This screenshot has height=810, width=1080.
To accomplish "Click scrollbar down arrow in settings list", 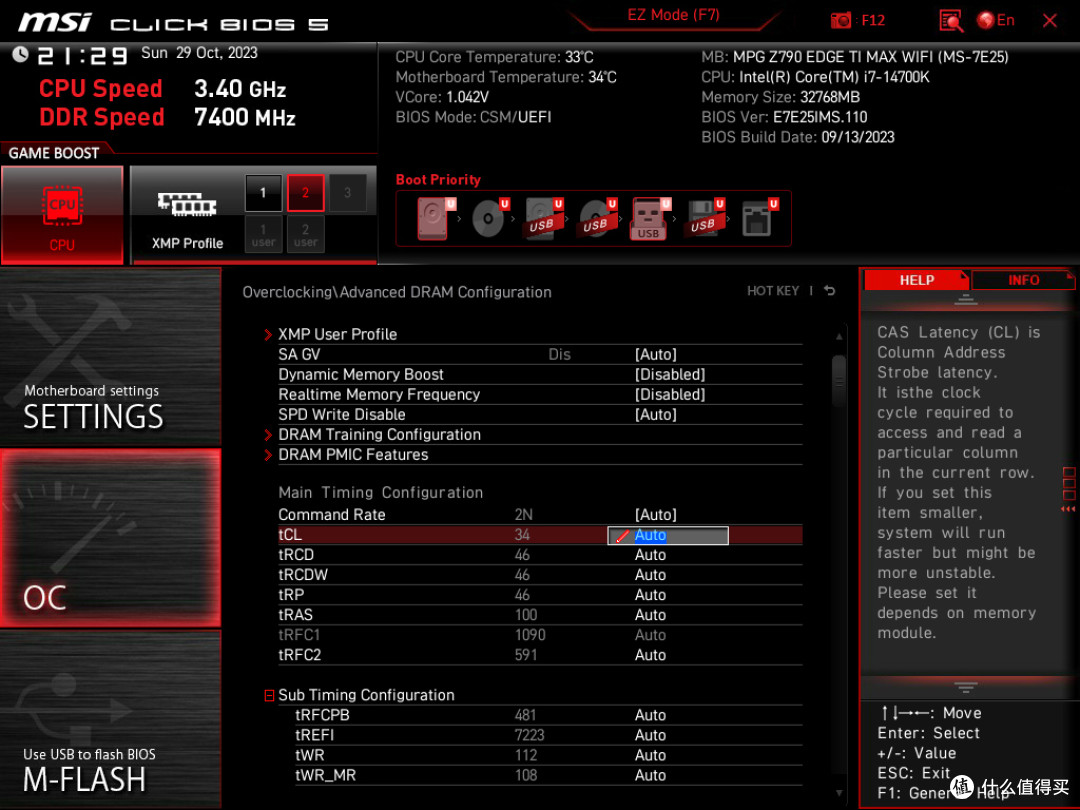I will (x=838, y=793).
